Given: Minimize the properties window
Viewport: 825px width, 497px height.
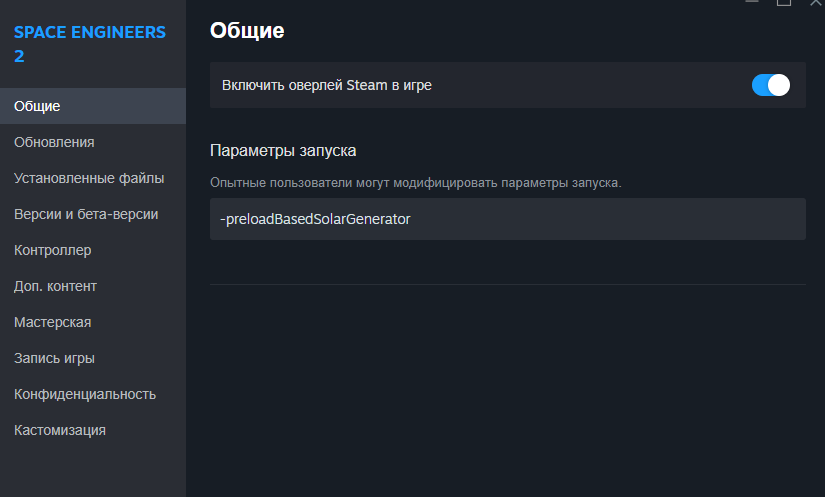Looking at the screenshot, I should (x=752, y=2).
